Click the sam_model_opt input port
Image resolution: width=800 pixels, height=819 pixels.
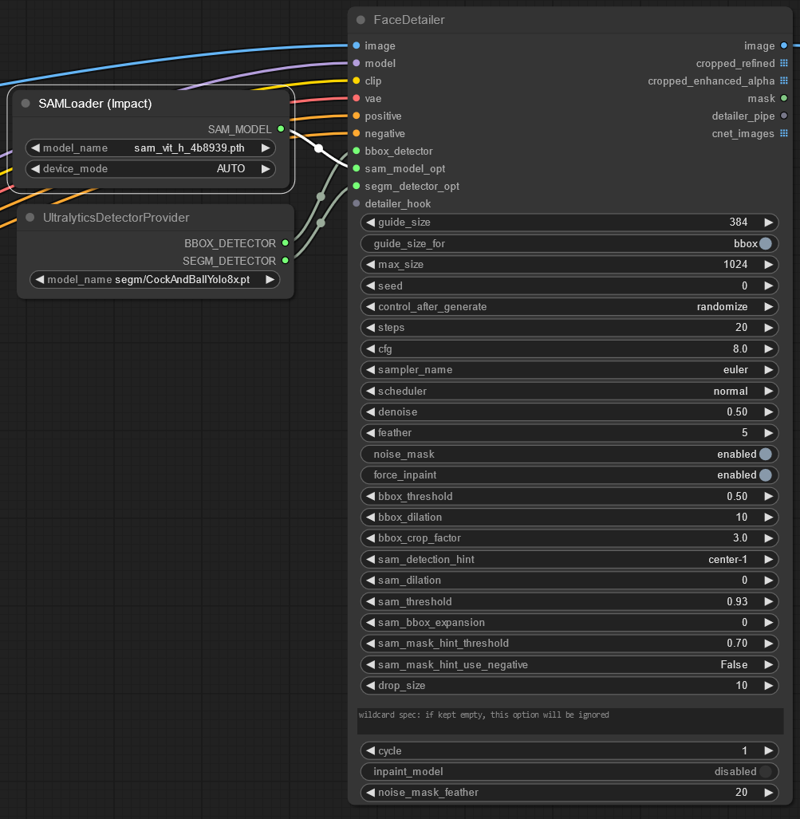coord(356,168)
